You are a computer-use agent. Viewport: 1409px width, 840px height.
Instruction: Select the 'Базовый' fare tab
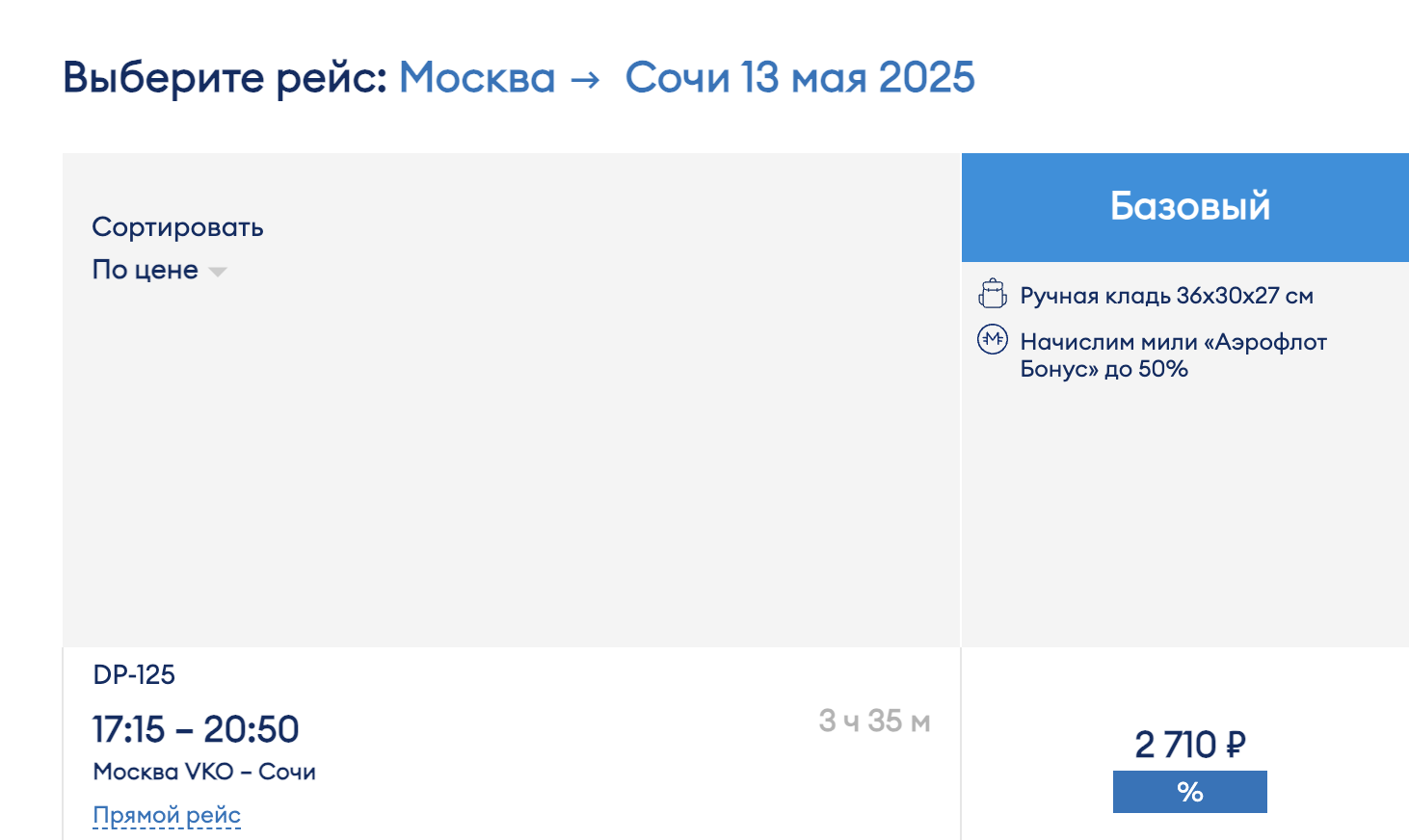pos(1185,207)
